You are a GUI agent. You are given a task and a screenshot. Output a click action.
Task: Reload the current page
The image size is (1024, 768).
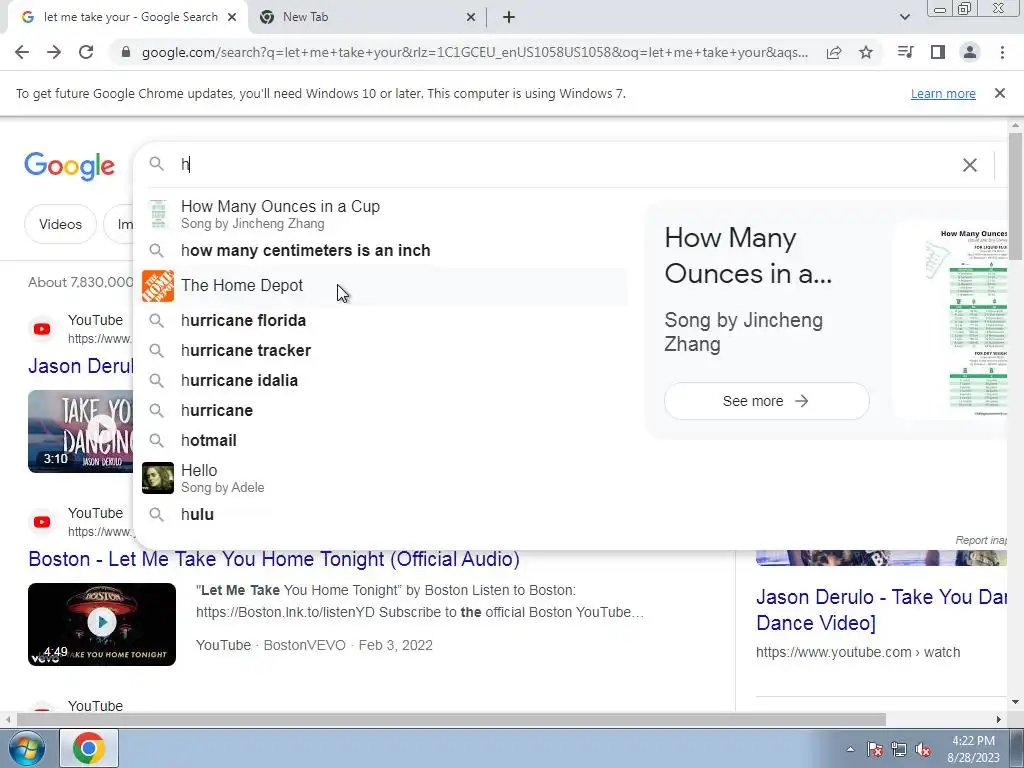tap(86, 52)
